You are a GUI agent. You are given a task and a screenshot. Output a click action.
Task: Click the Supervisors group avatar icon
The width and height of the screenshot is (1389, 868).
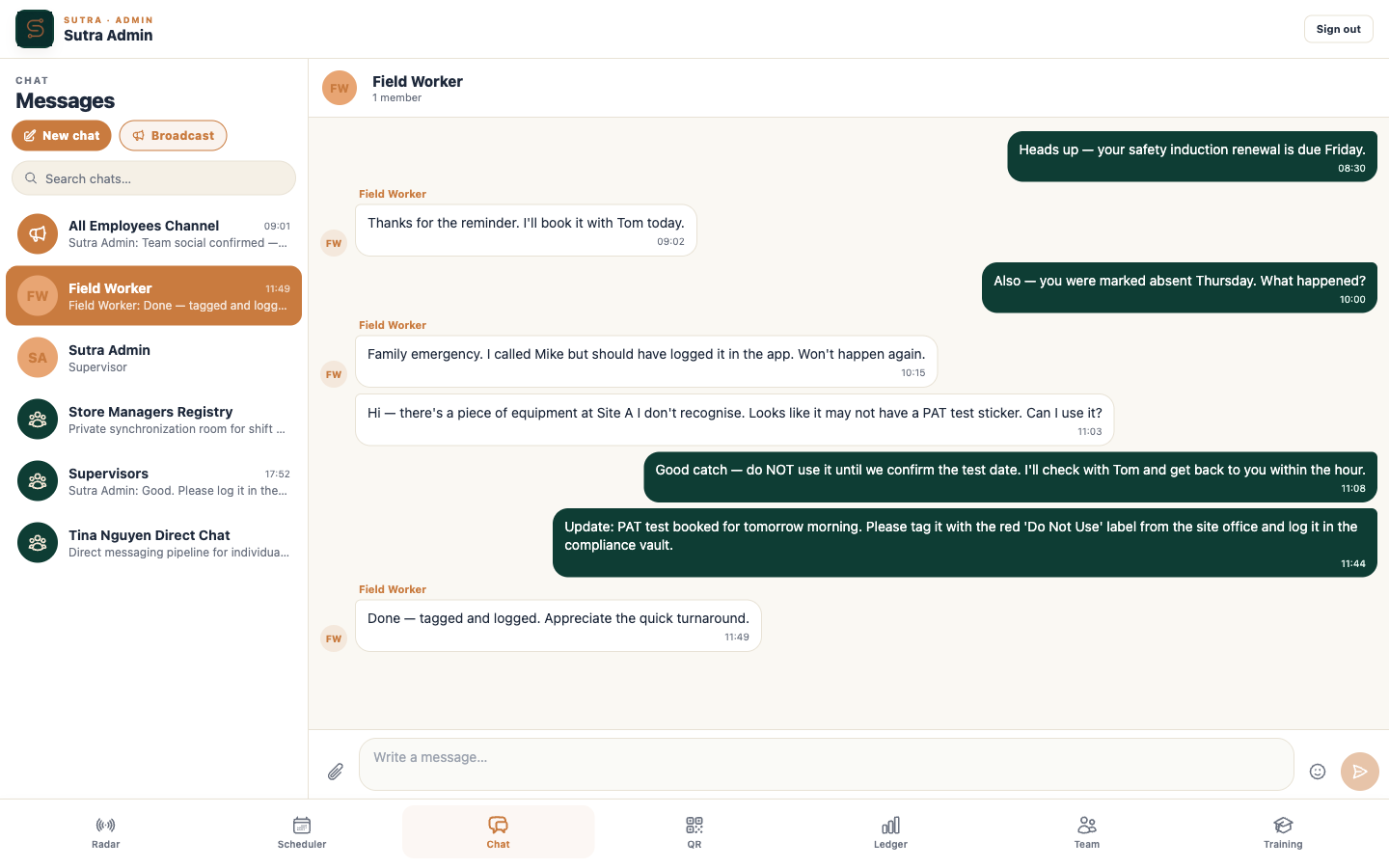[38, 481]
